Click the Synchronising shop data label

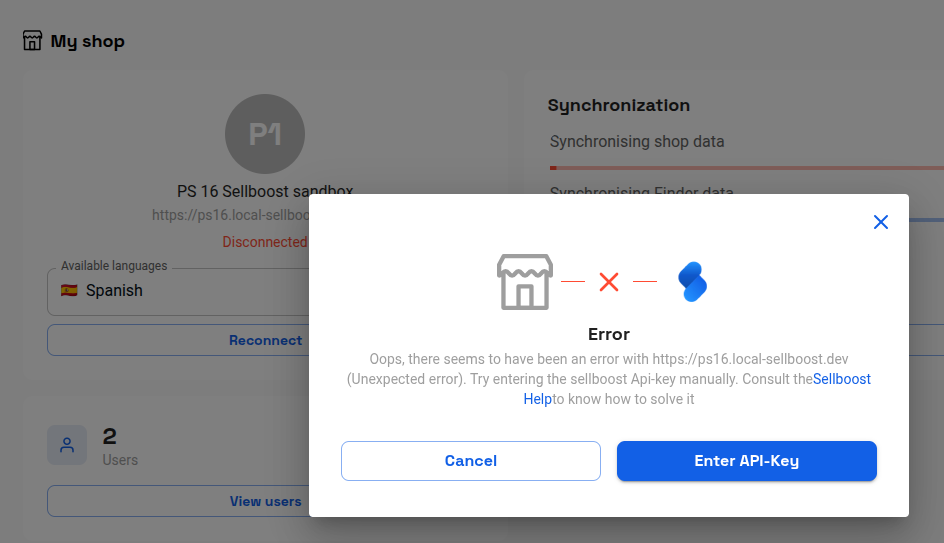click(637, 141)
